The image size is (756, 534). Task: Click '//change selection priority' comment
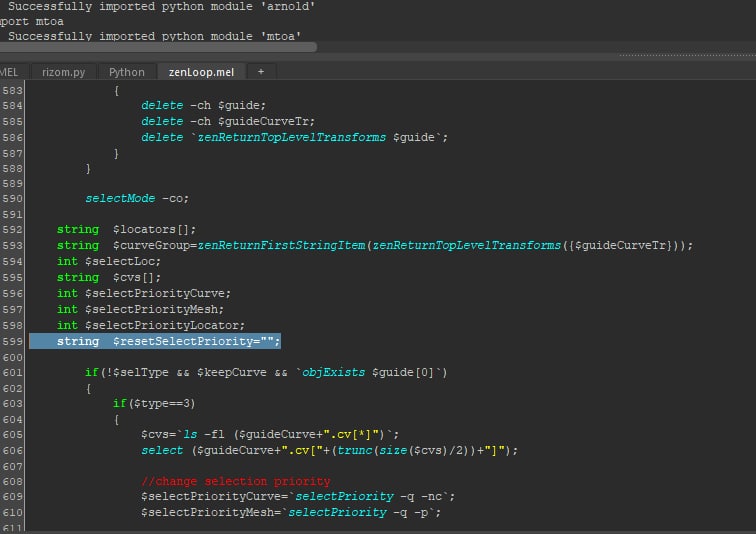click(x=236, y=481)
